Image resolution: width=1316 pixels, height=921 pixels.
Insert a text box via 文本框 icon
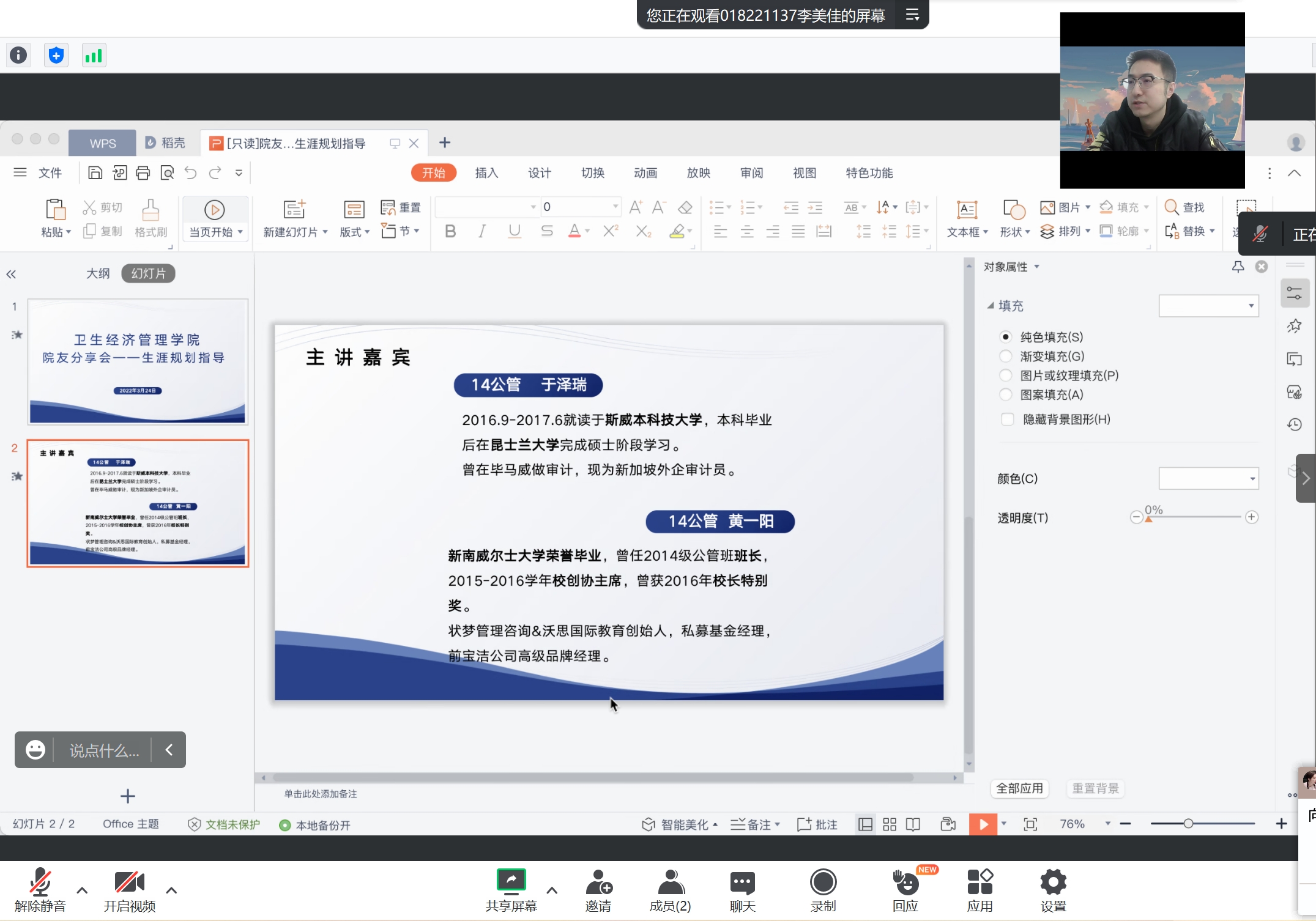click(x=967, y=210)
